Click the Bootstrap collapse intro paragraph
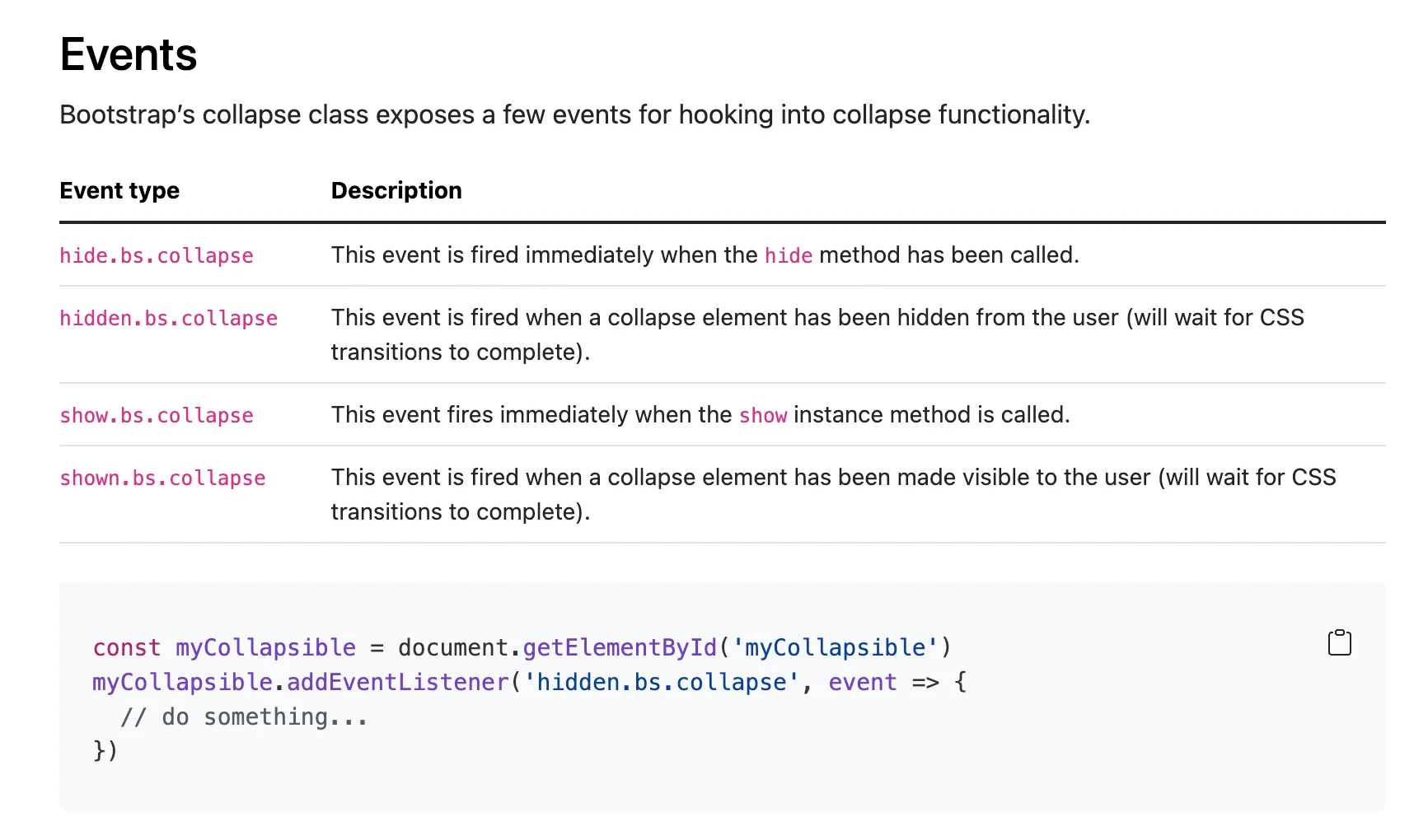The height and width of the screenshot is (840, 1414). pyautogui.click(x=575, y=114)
